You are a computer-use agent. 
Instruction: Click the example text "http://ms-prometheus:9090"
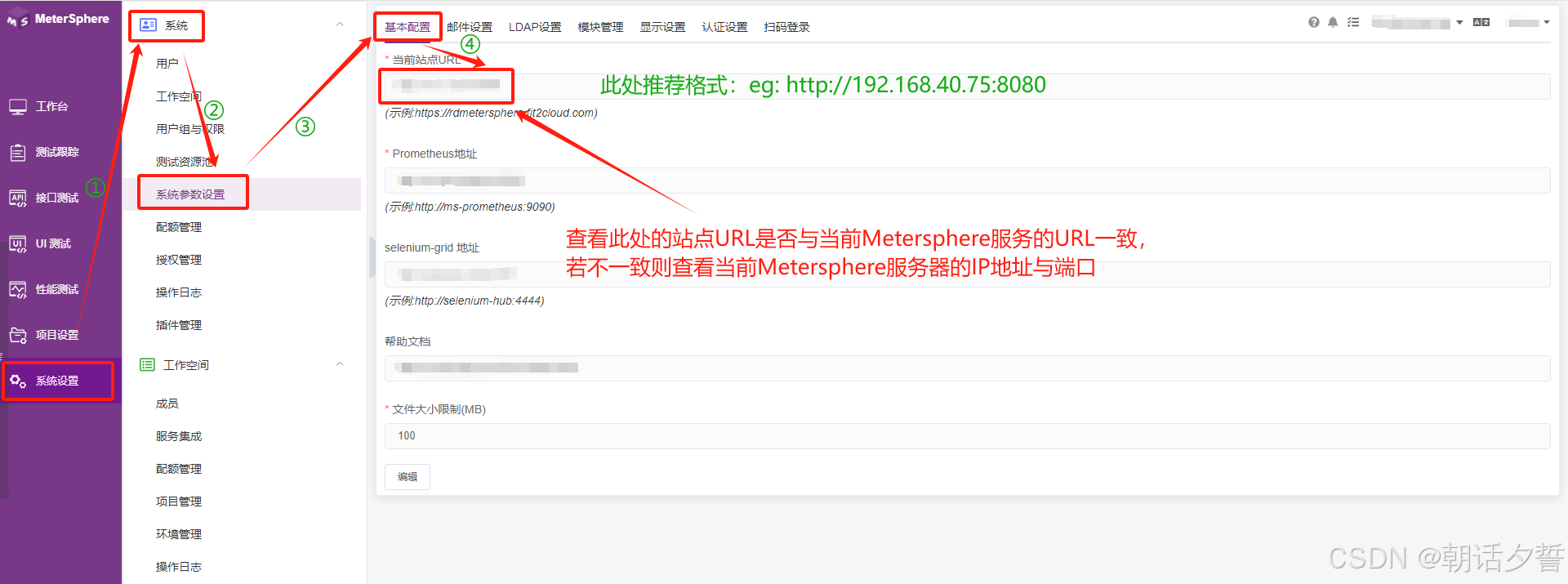pyautogui.click(x=484, y=207)
